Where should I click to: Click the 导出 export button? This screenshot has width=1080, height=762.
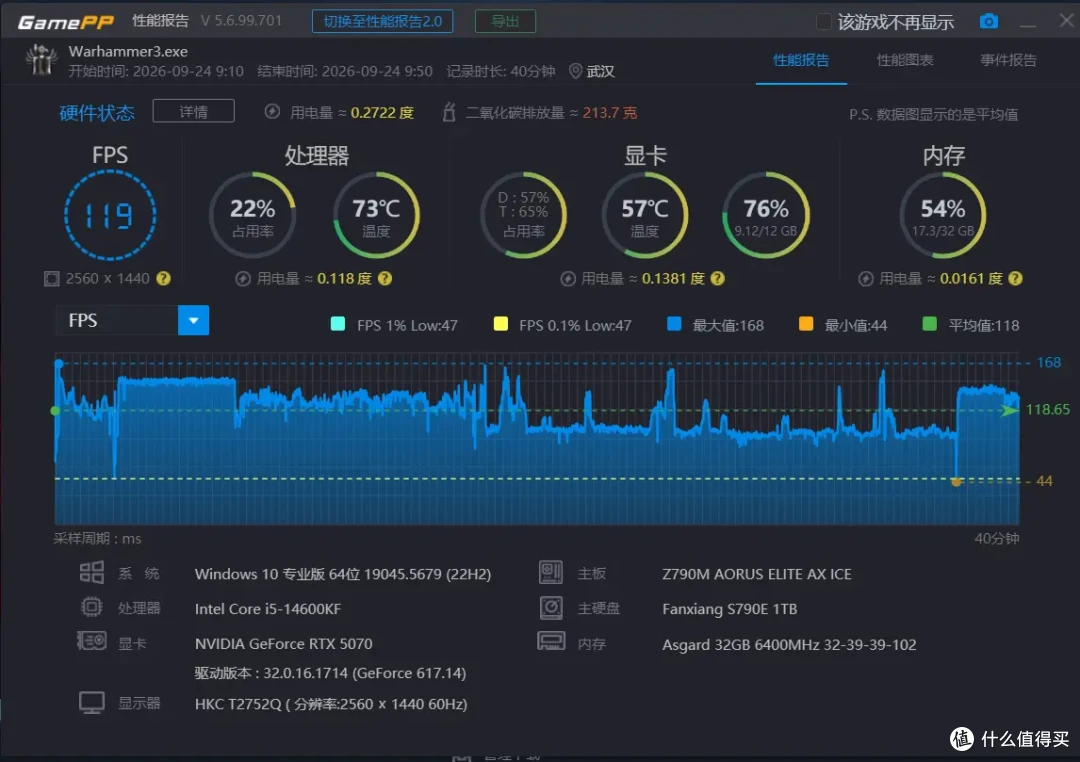tap(505, 21)
